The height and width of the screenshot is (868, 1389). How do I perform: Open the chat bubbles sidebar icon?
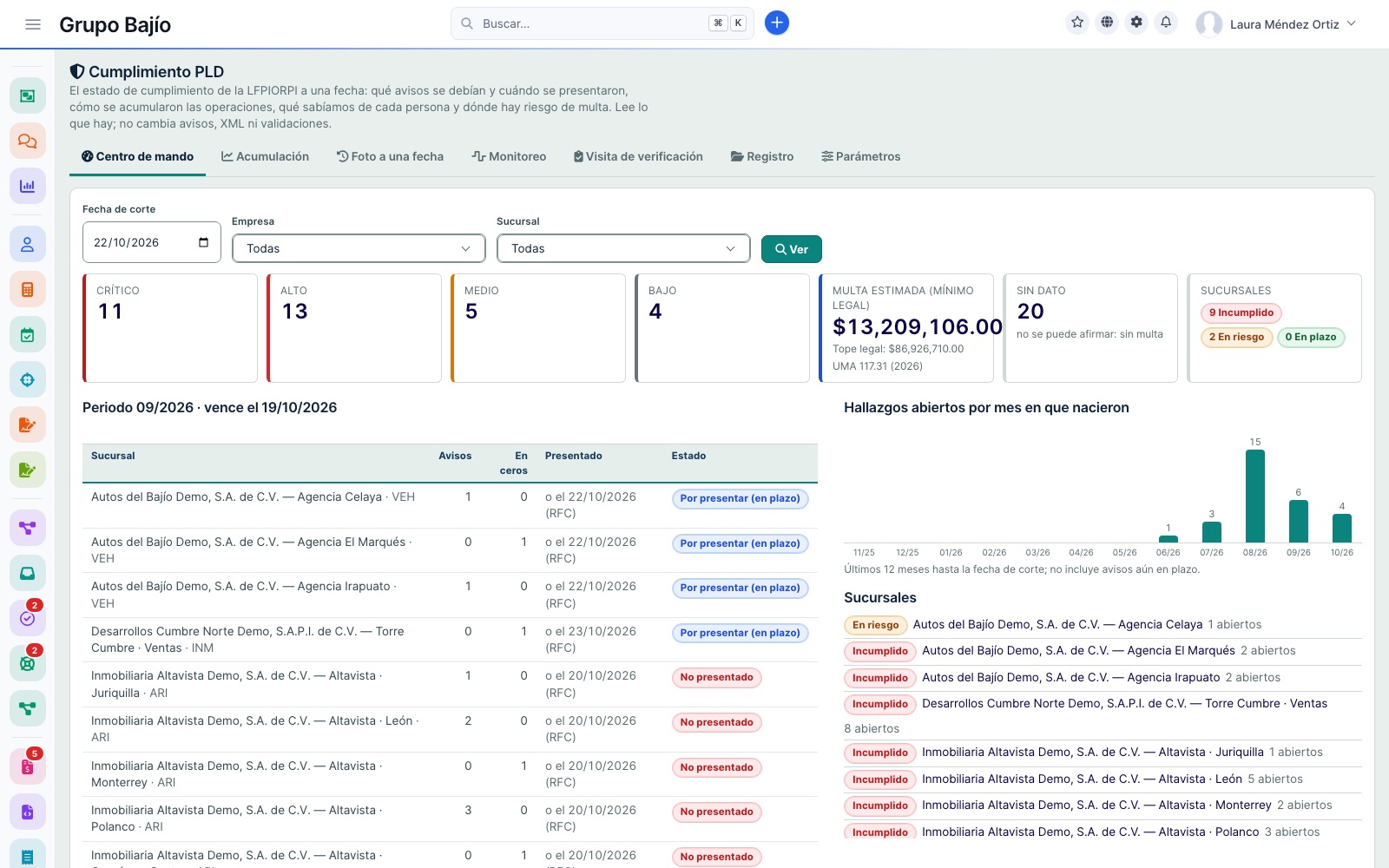point(28,141)
